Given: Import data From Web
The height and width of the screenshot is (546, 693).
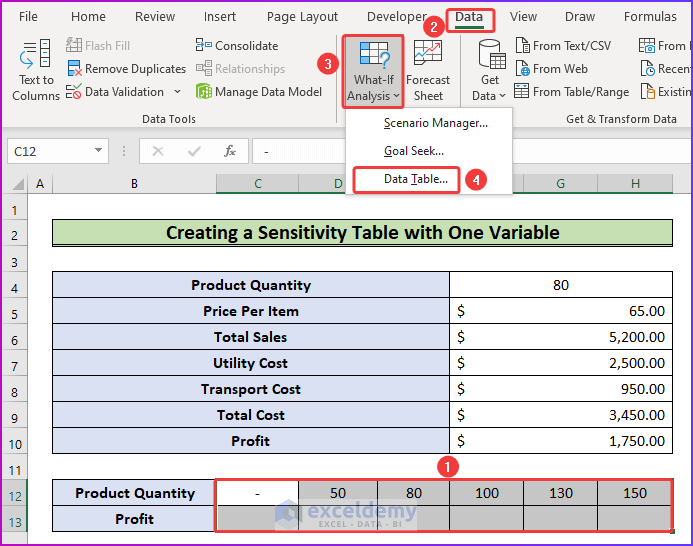Looking at the screenshot, I should 552,69.
